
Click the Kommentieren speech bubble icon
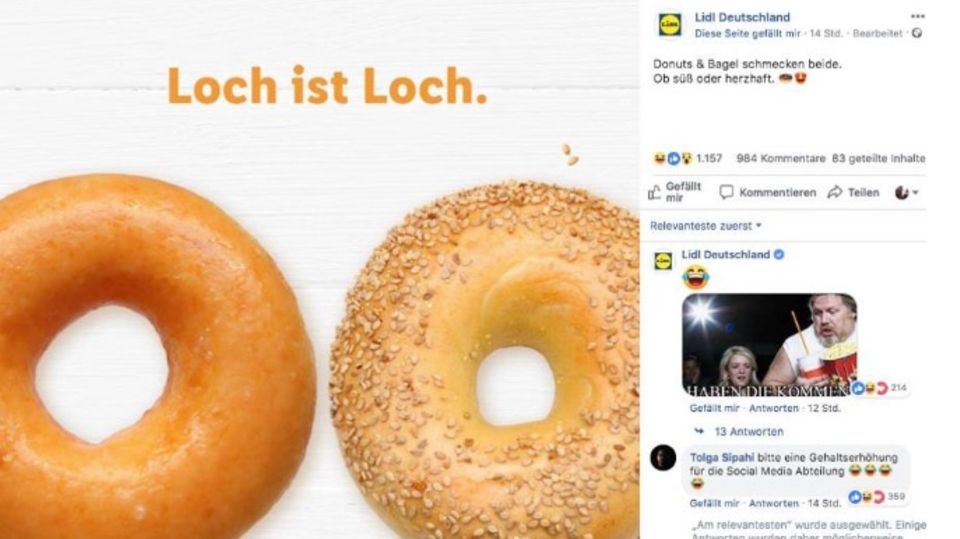726,192
